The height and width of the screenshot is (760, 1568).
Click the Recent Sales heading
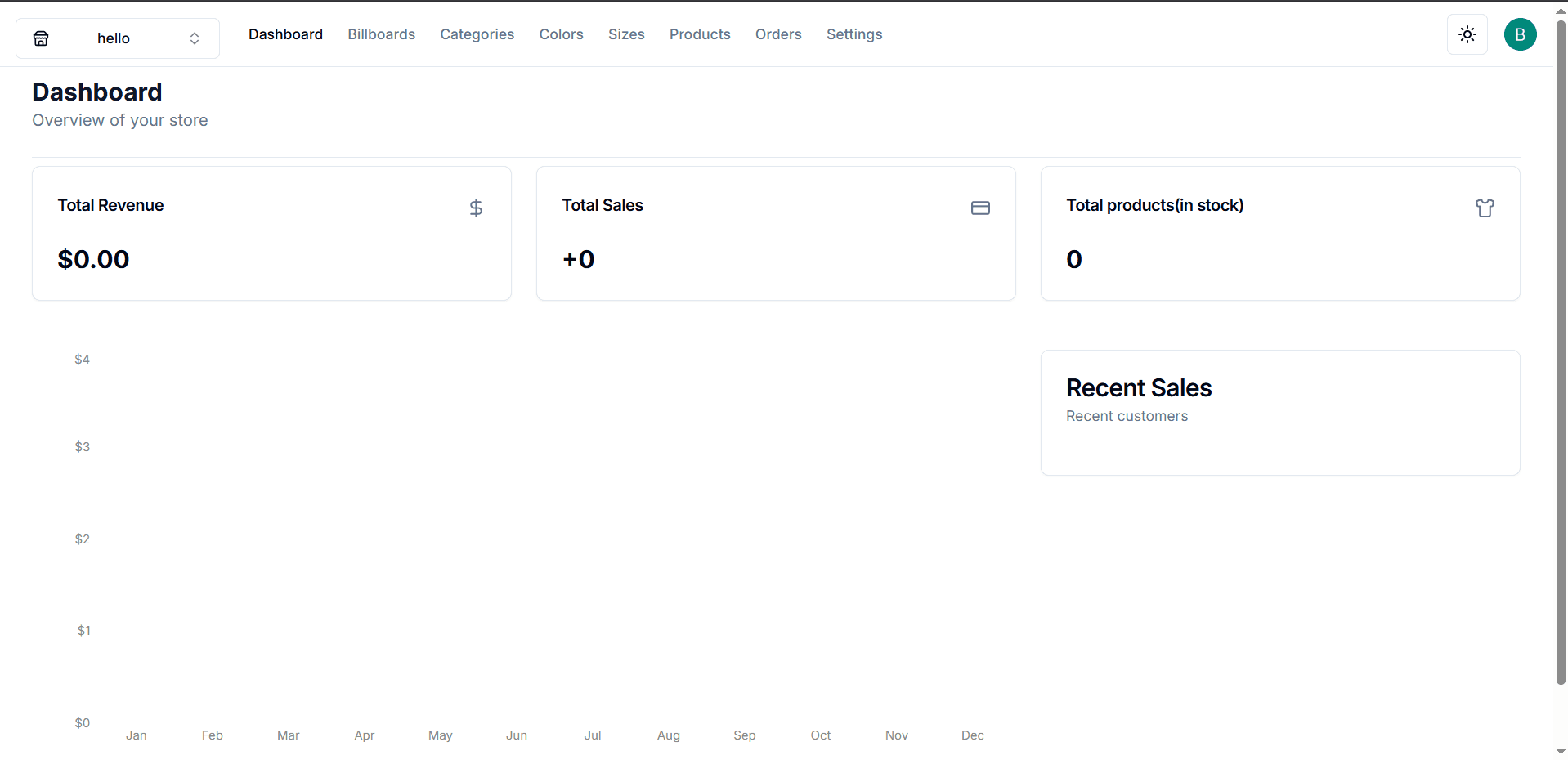[1139, 387]
